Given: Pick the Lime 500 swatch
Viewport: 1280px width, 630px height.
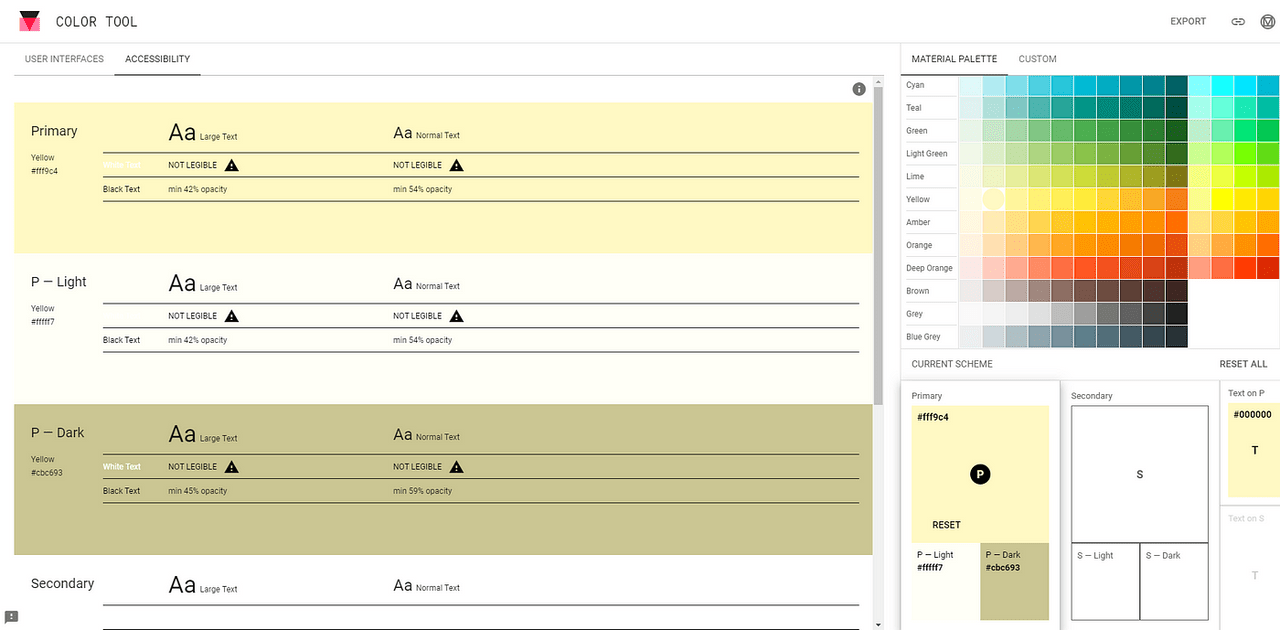Looking at the screenshot, I should [1084, 178].
